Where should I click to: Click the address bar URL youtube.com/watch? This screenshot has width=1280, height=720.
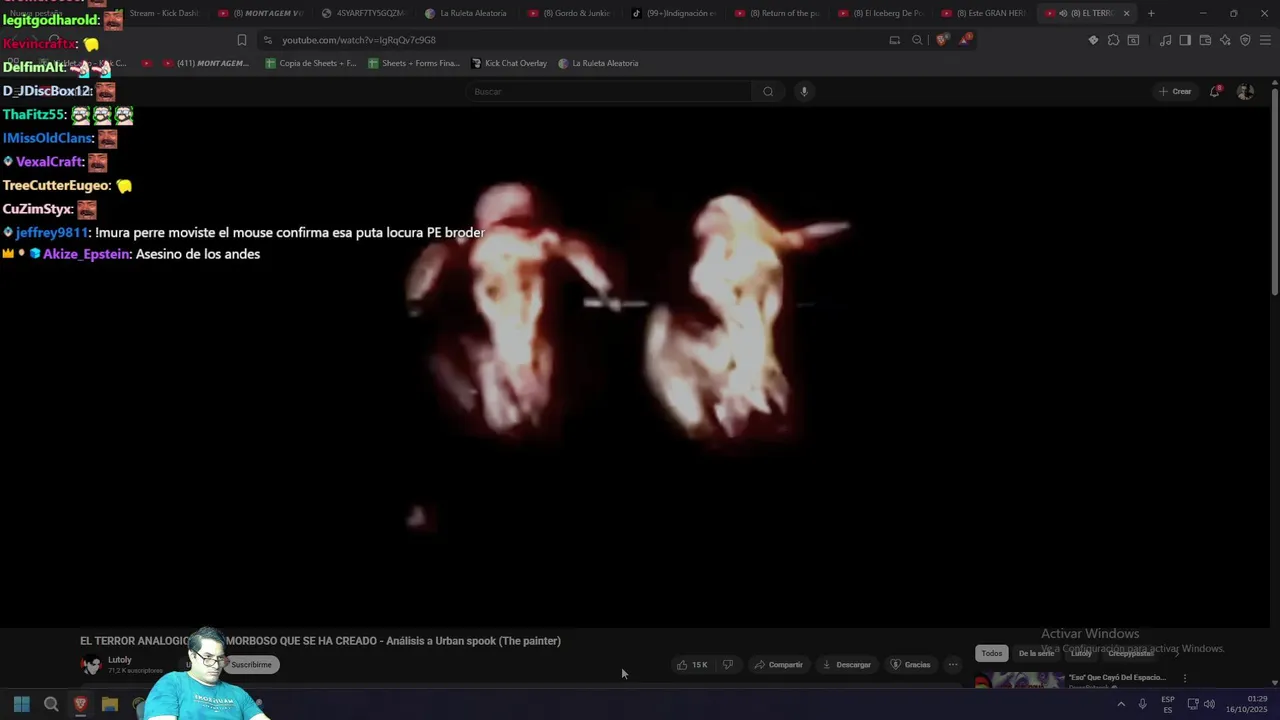[358, 40]
